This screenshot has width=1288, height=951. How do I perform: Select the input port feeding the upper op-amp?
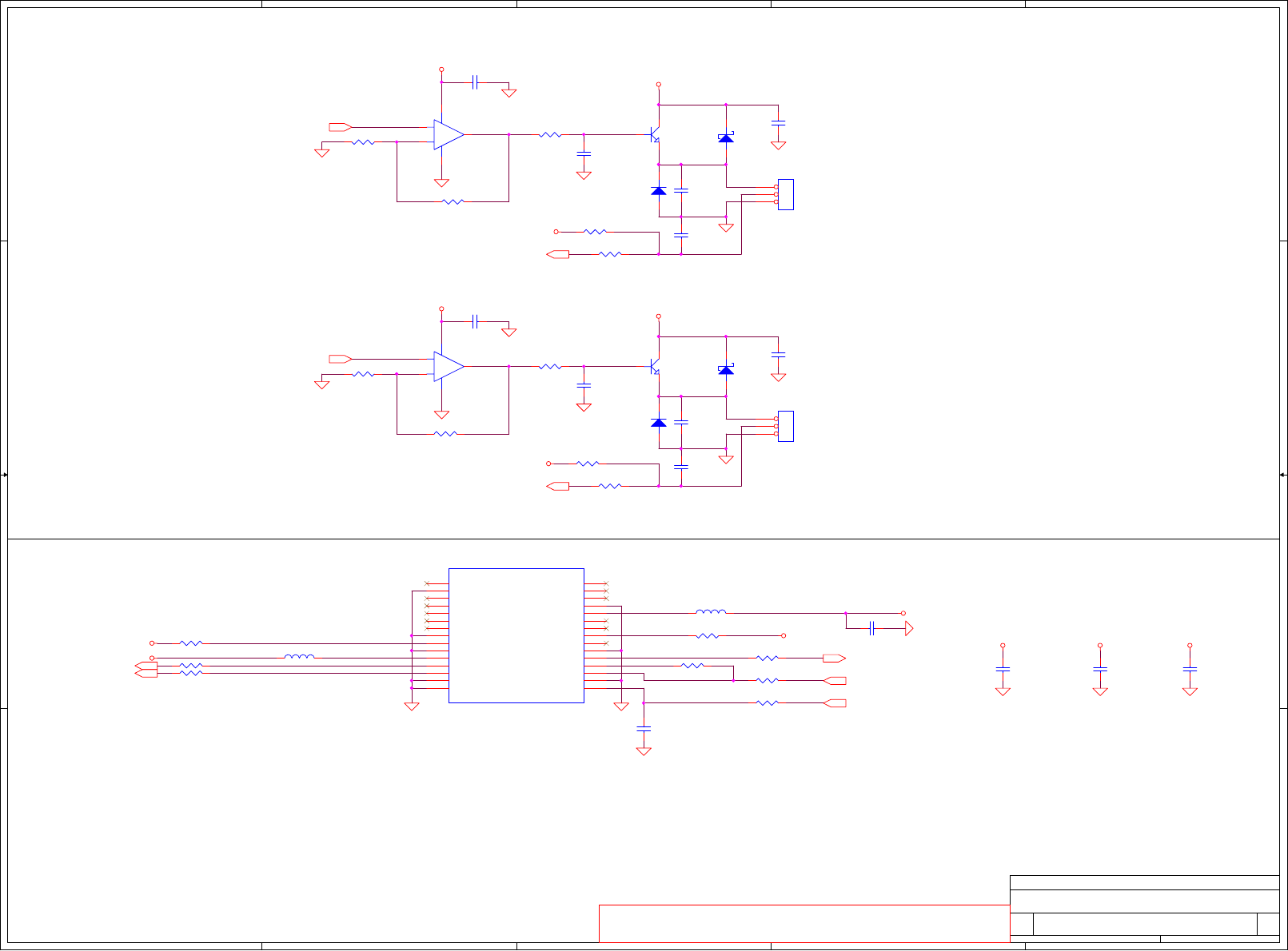click(341, 127)
